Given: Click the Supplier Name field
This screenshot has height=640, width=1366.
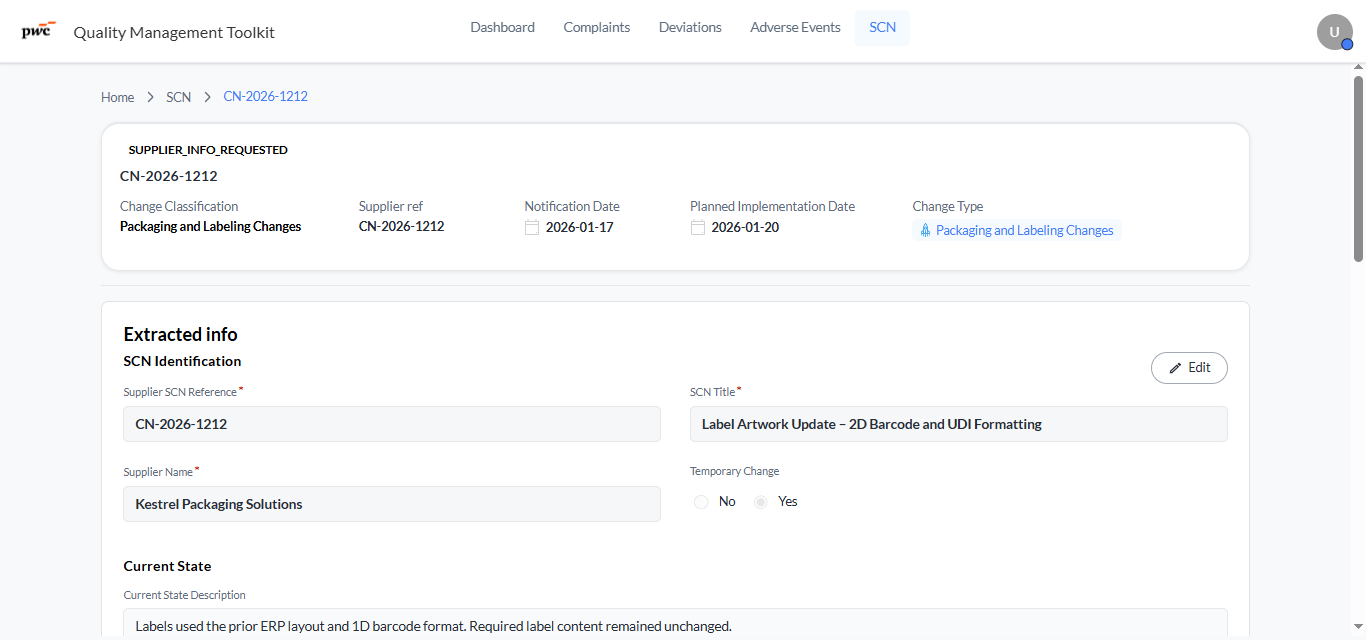Looking at the screenshot, I should [x=392, y=504].
